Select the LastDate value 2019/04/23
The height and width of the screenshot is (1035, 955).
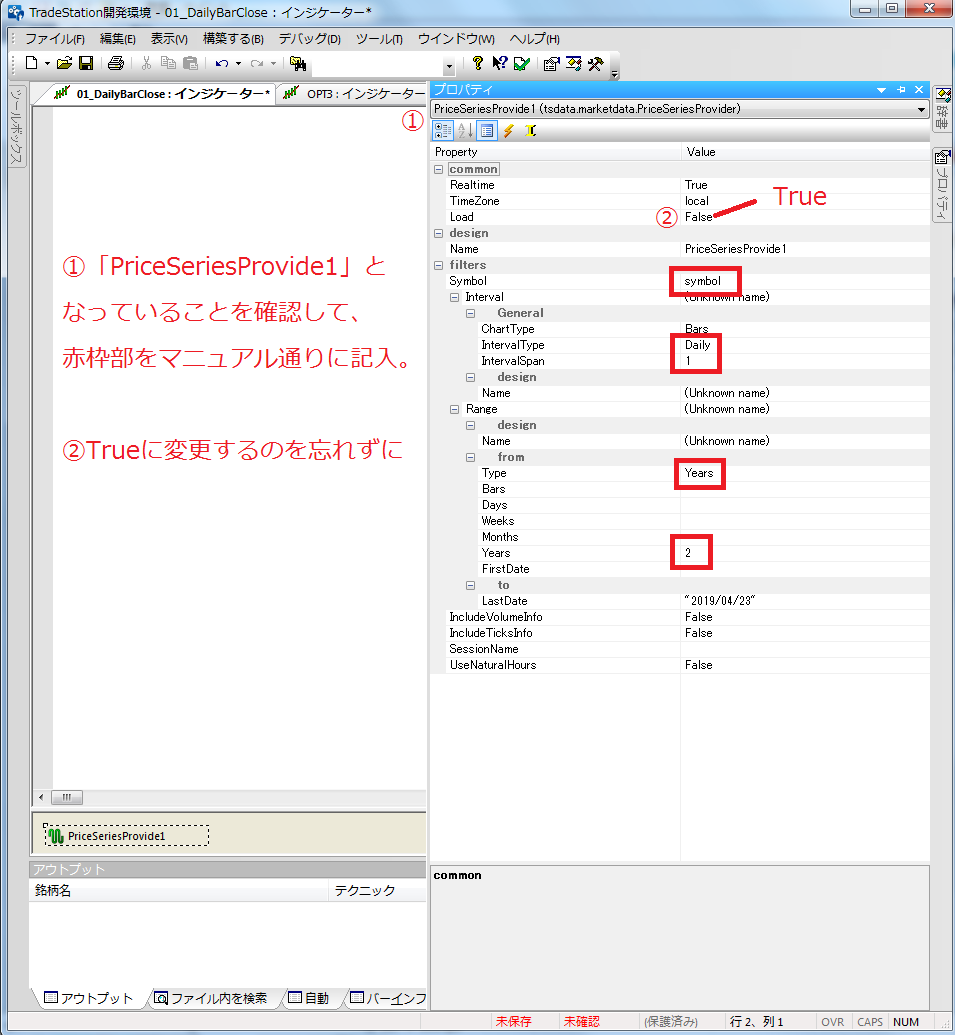tap(719, 601)
